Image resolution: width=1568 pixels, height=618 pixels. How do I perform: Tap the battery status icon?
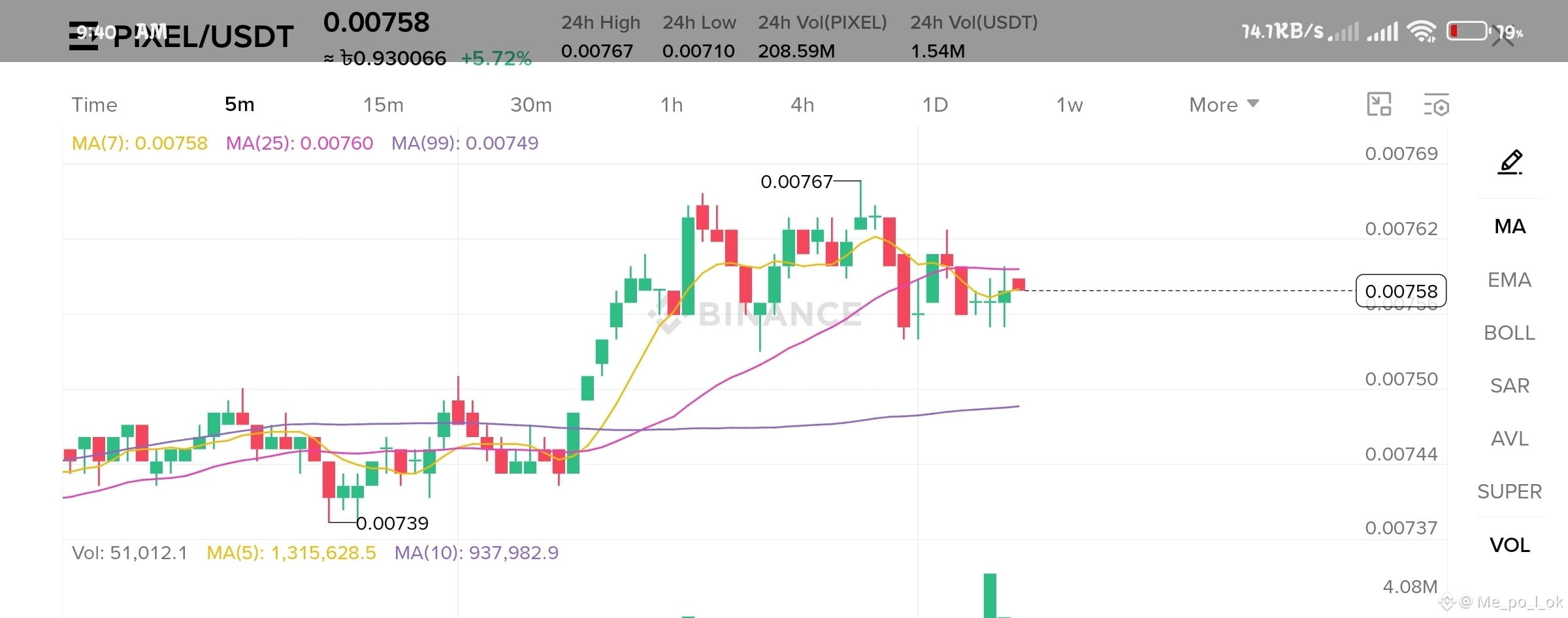(1468, 31)
